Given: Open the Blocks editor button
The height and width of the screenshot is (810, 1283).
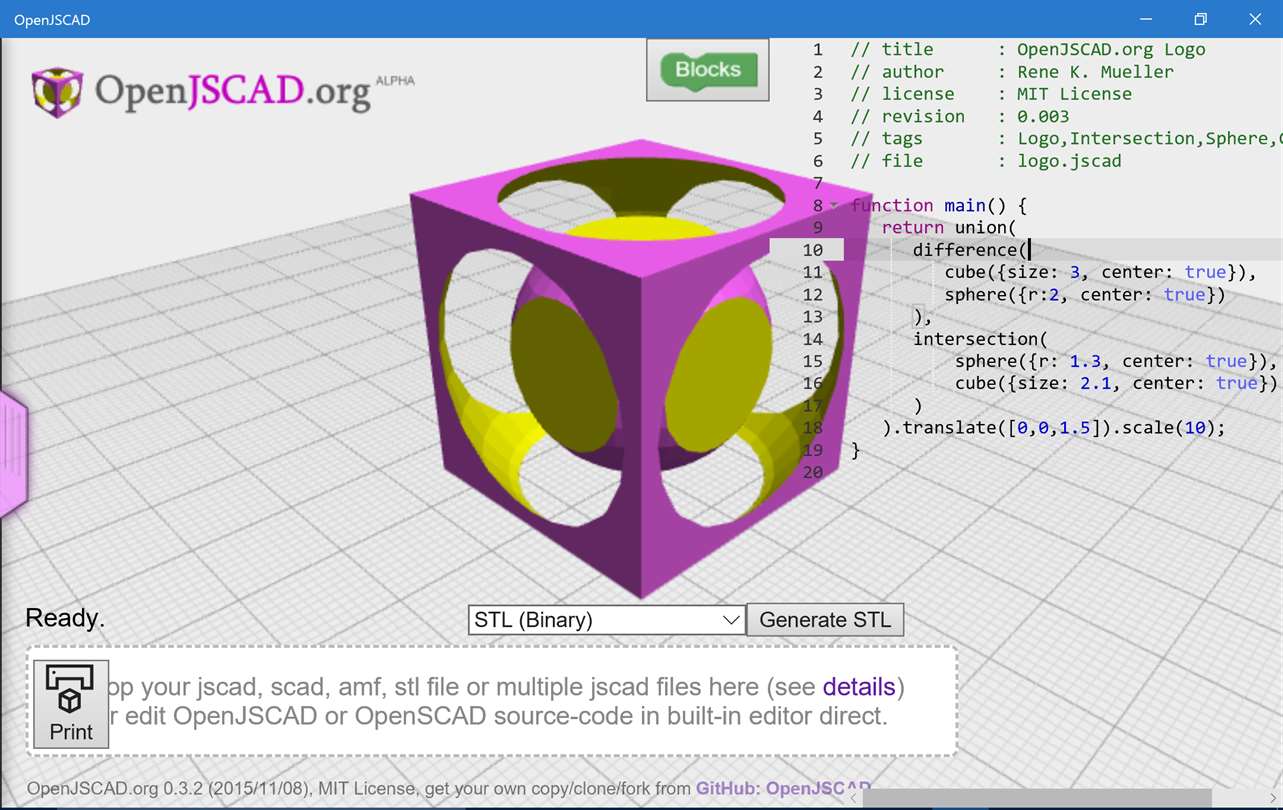Looking at the screenshot, I should 708,70.
